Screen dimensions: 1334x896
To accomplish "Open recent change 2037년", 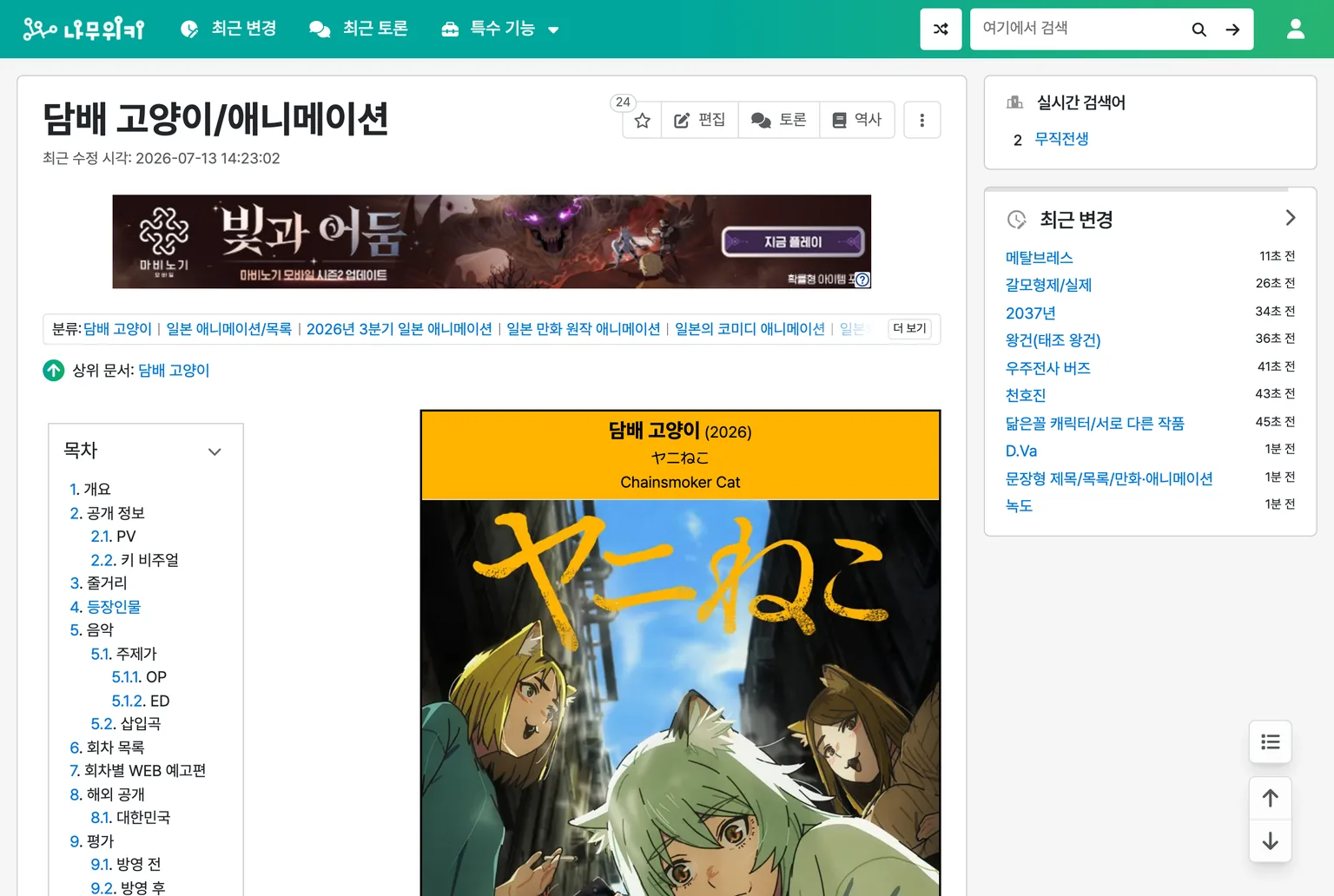I will click(x=1031, y=313).
